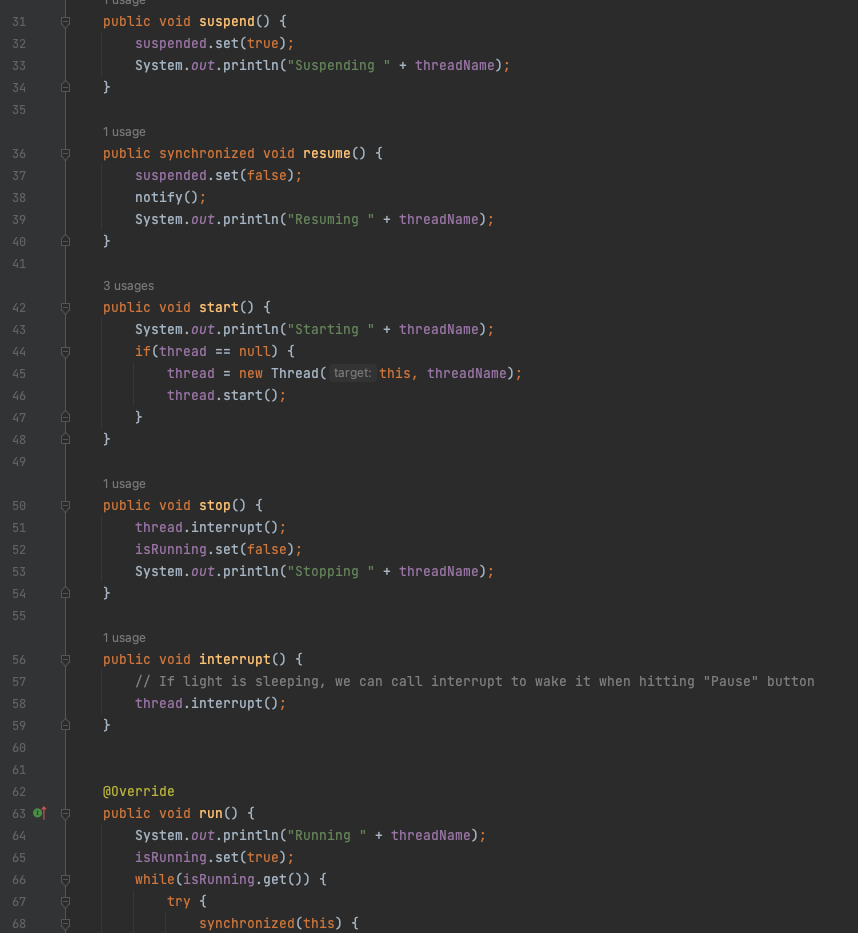
Task: Collapse the interrupt() method at line 56
Action: coord(65,660)
